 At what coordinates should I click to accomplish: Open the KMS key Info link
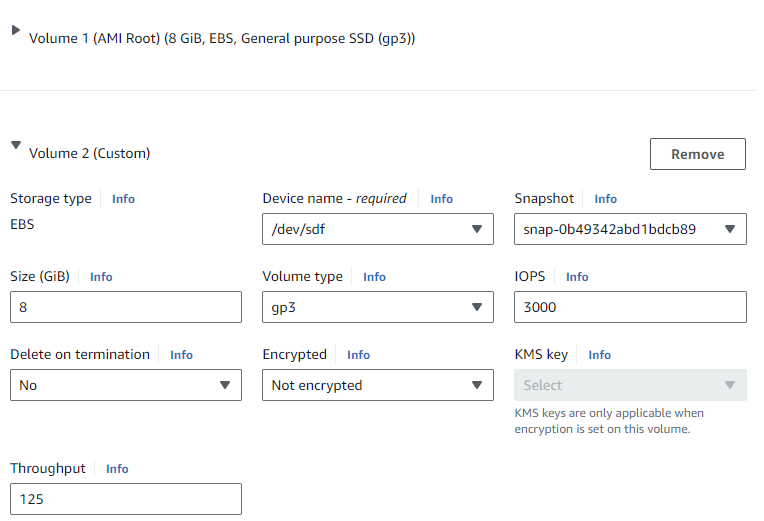599,355
